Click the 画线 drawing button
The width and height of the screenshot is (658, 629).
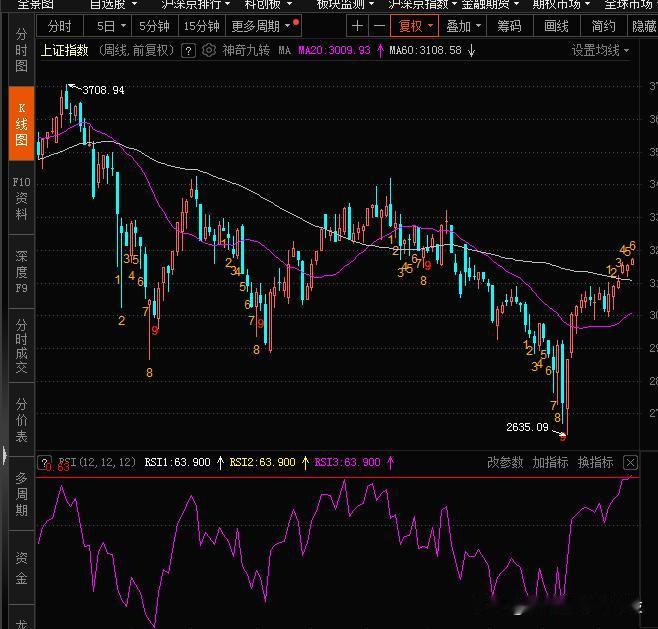point(556,26)
